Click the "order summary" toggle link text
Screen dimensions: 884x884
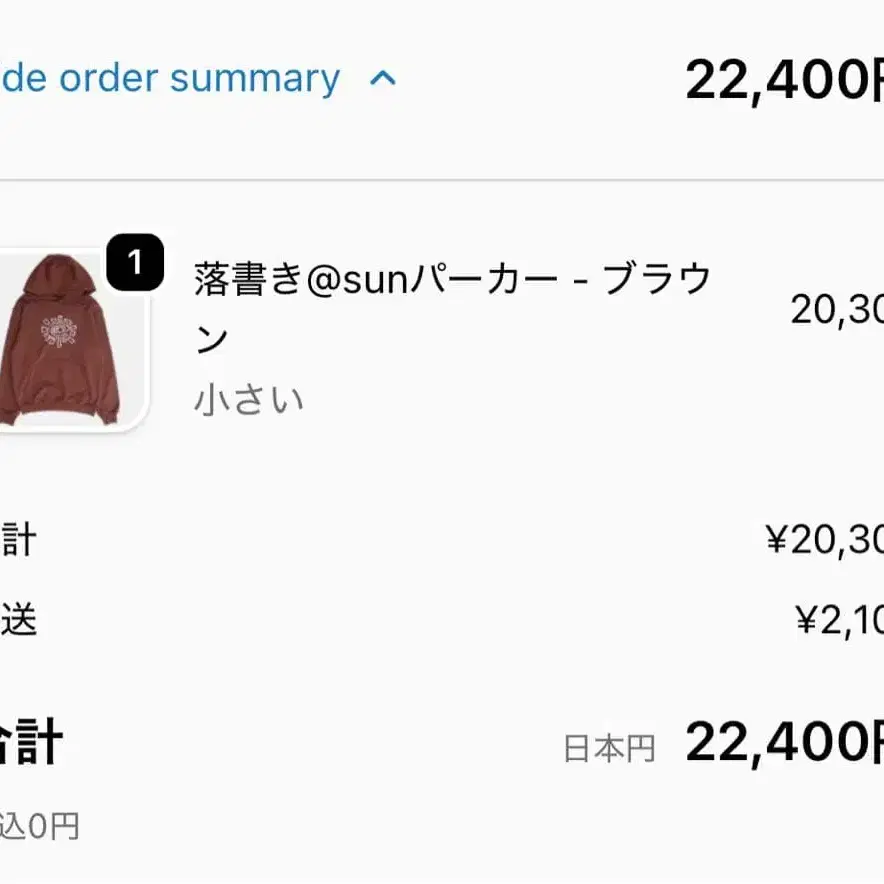(170, 78)
